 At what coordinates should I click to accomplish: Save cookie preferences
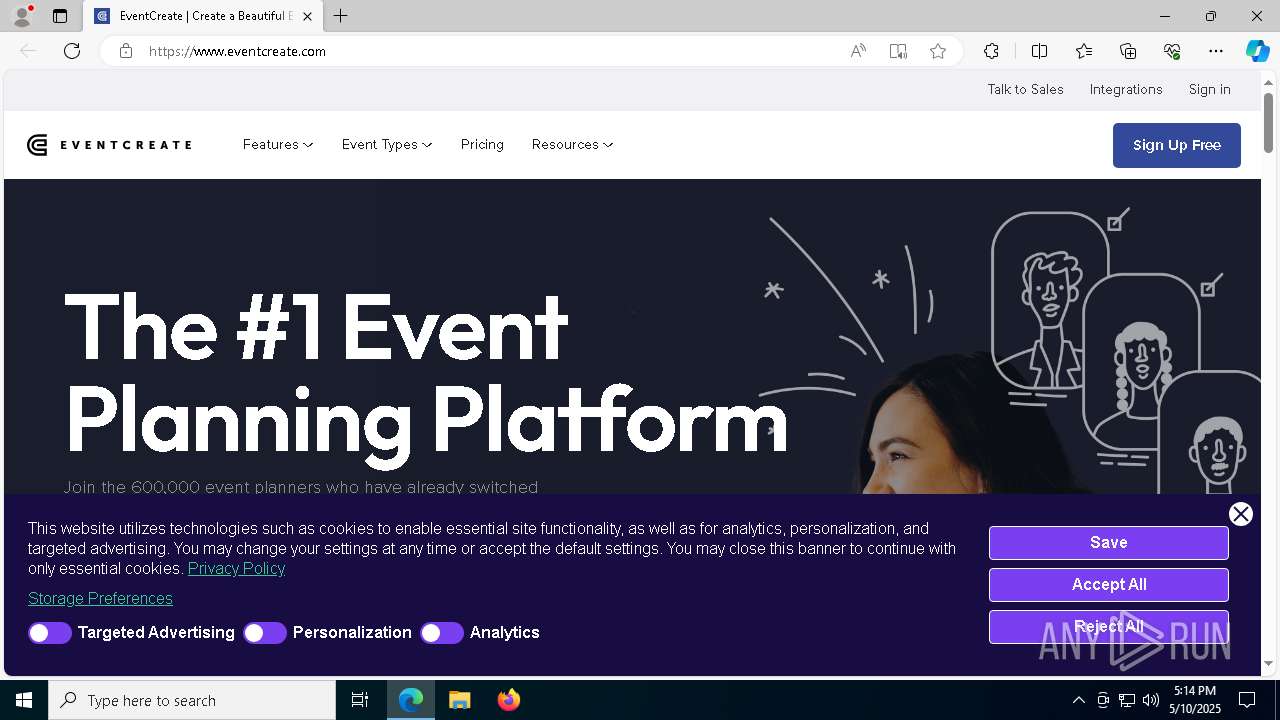pos(1108,543)
